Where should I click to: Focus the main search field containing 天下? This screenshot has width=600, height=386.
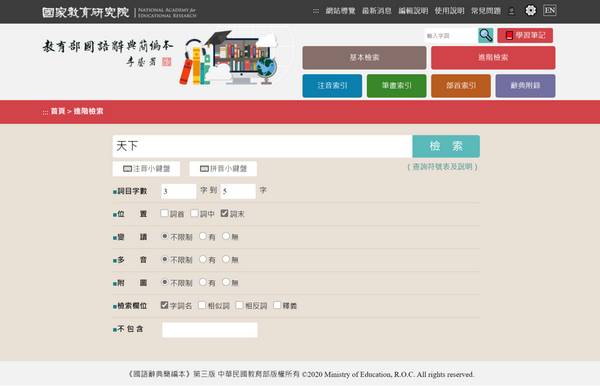(x=262, y=146)
